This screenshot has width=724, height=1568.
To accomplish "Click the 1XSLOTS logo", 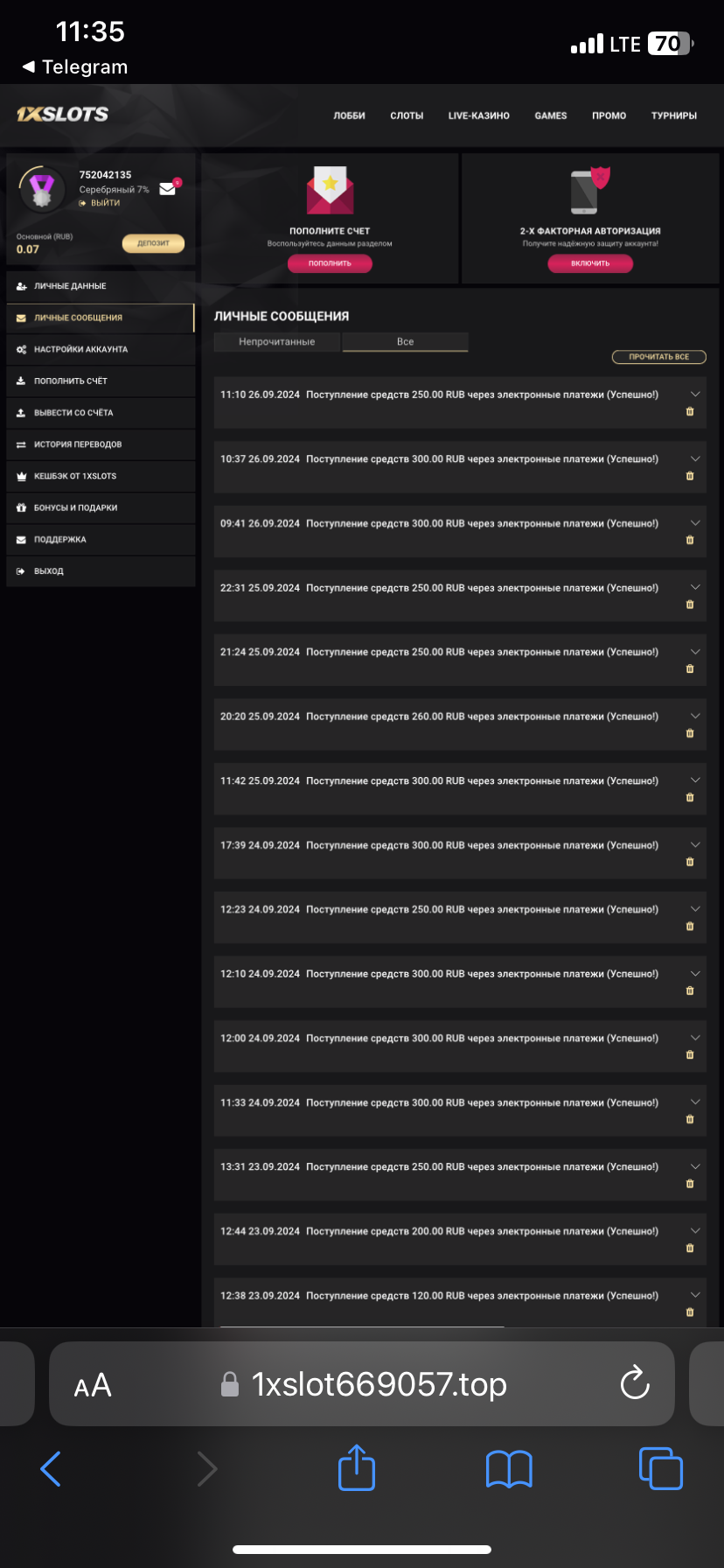I will [x=62, y=115].
